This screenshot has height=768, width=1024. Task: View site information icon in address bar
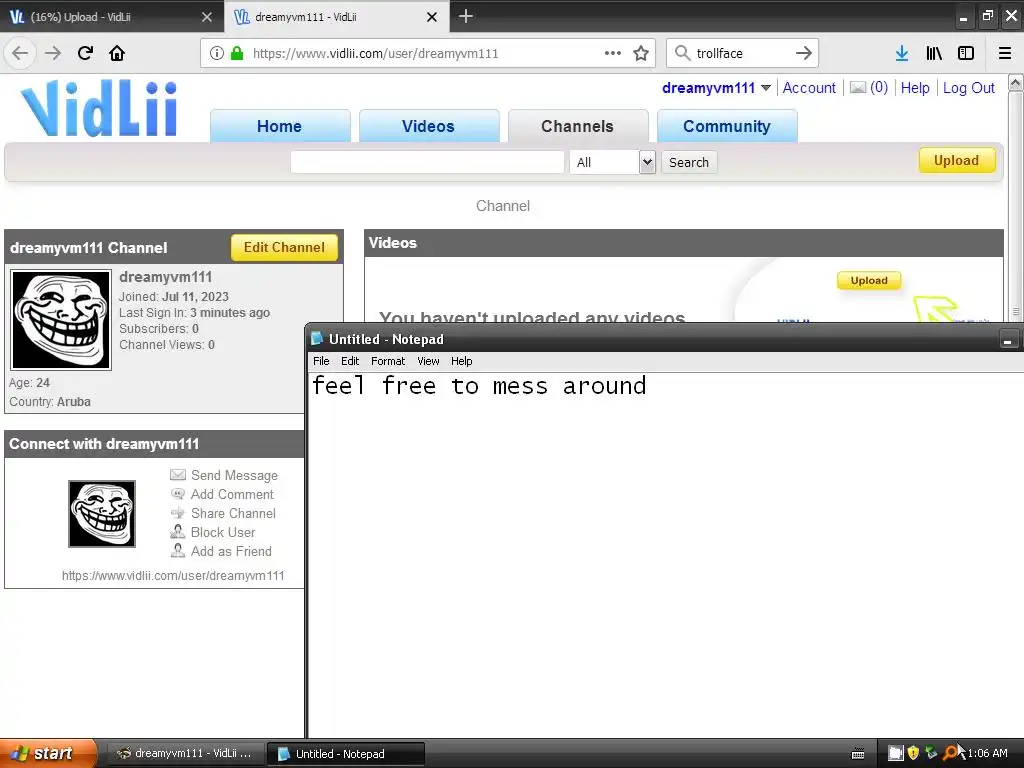pyautogui.click(x=217, y=53)
